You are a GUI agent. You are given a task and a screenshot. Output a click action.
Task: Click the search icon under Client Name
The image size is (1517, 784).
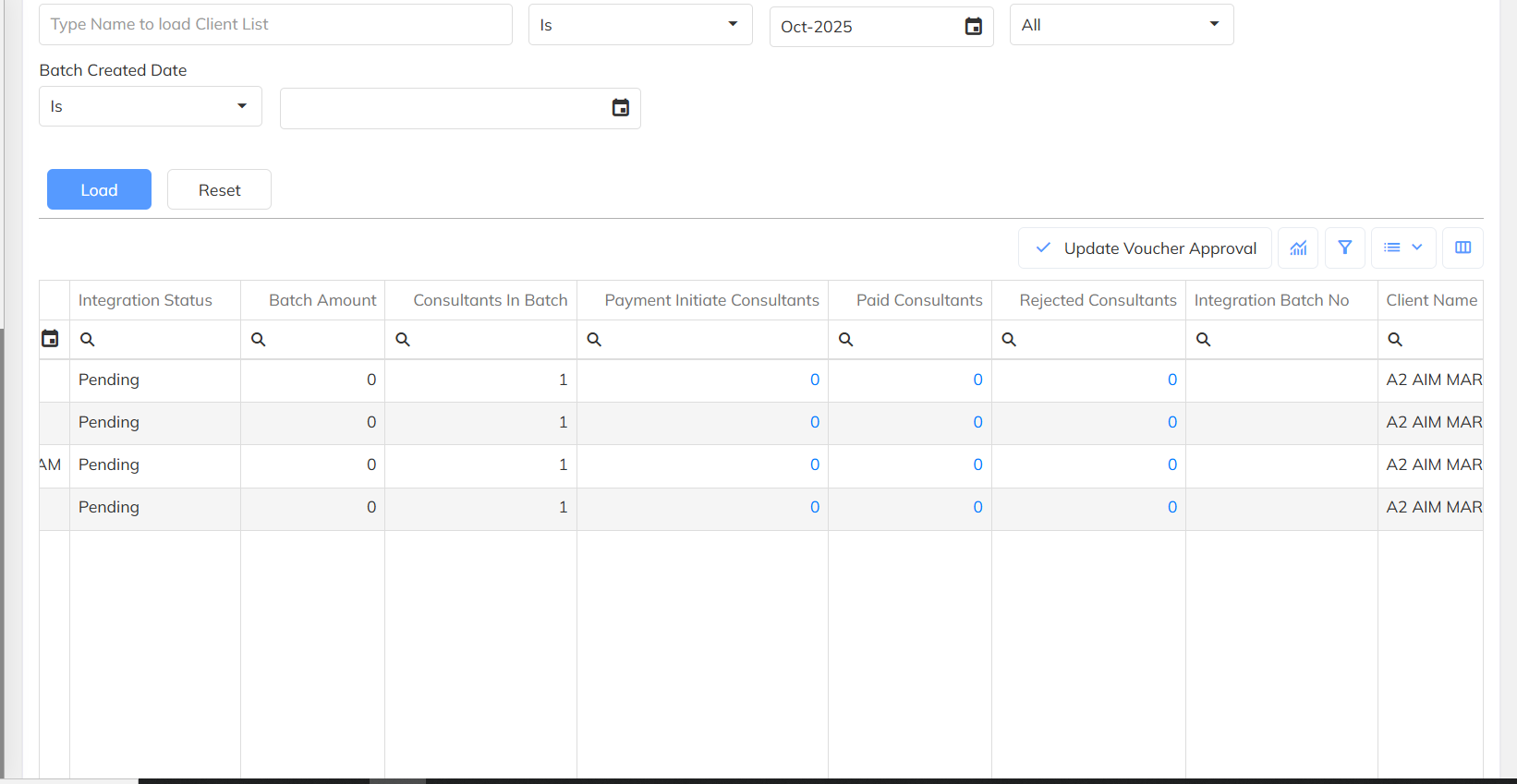(1395, 340)
